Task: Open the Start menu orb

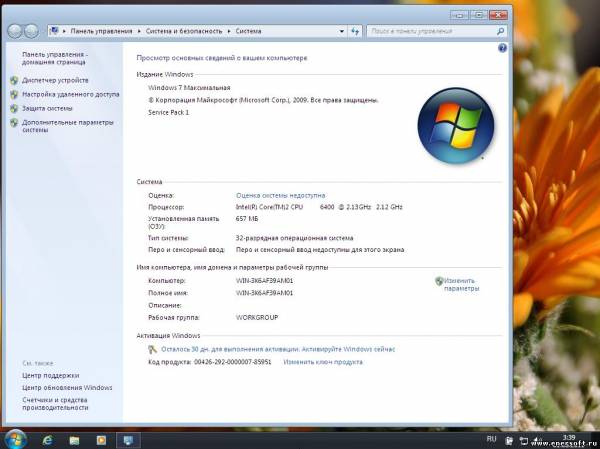Action: 16,439
